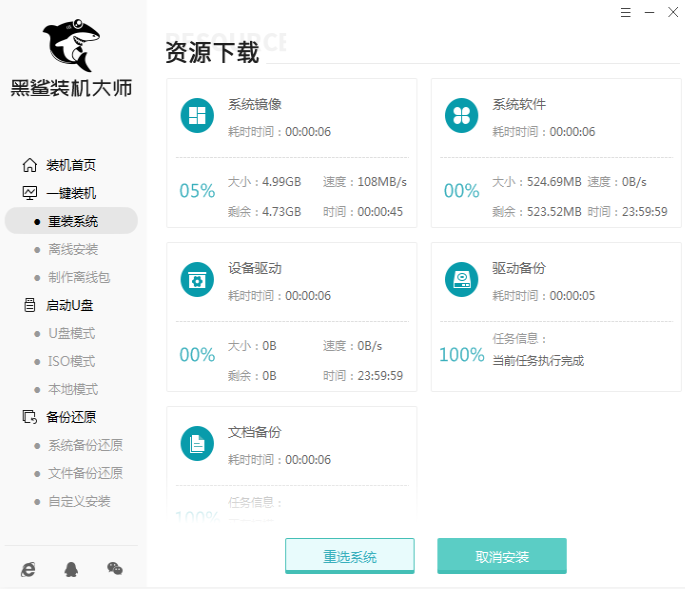Screen dimensions: 685x589
Task: Open the QQ penguin icon in sidebar
Action: [71, 568]
